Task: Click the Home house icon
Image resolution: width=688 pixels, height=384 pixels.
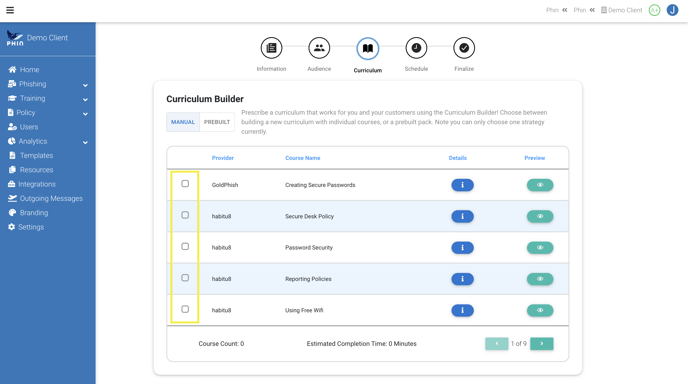Action: click(12, 69)
